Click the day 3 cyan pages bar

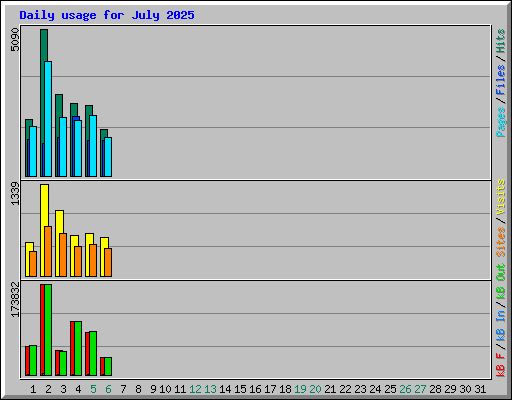pyautogui.click(x=63, y=147)
